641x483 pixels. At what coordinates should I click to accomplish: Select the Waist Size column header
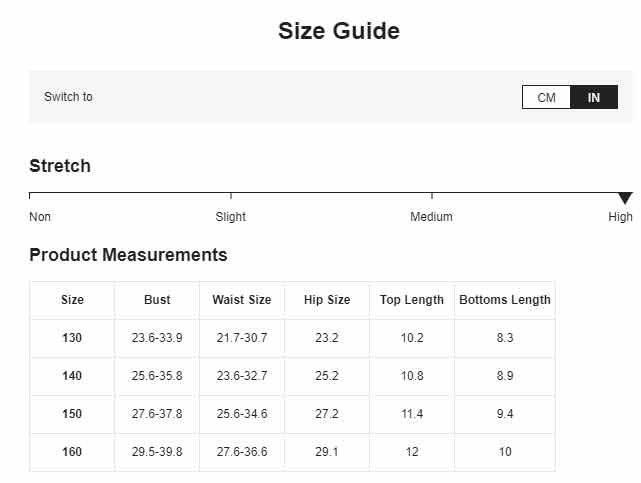(242, 300)
